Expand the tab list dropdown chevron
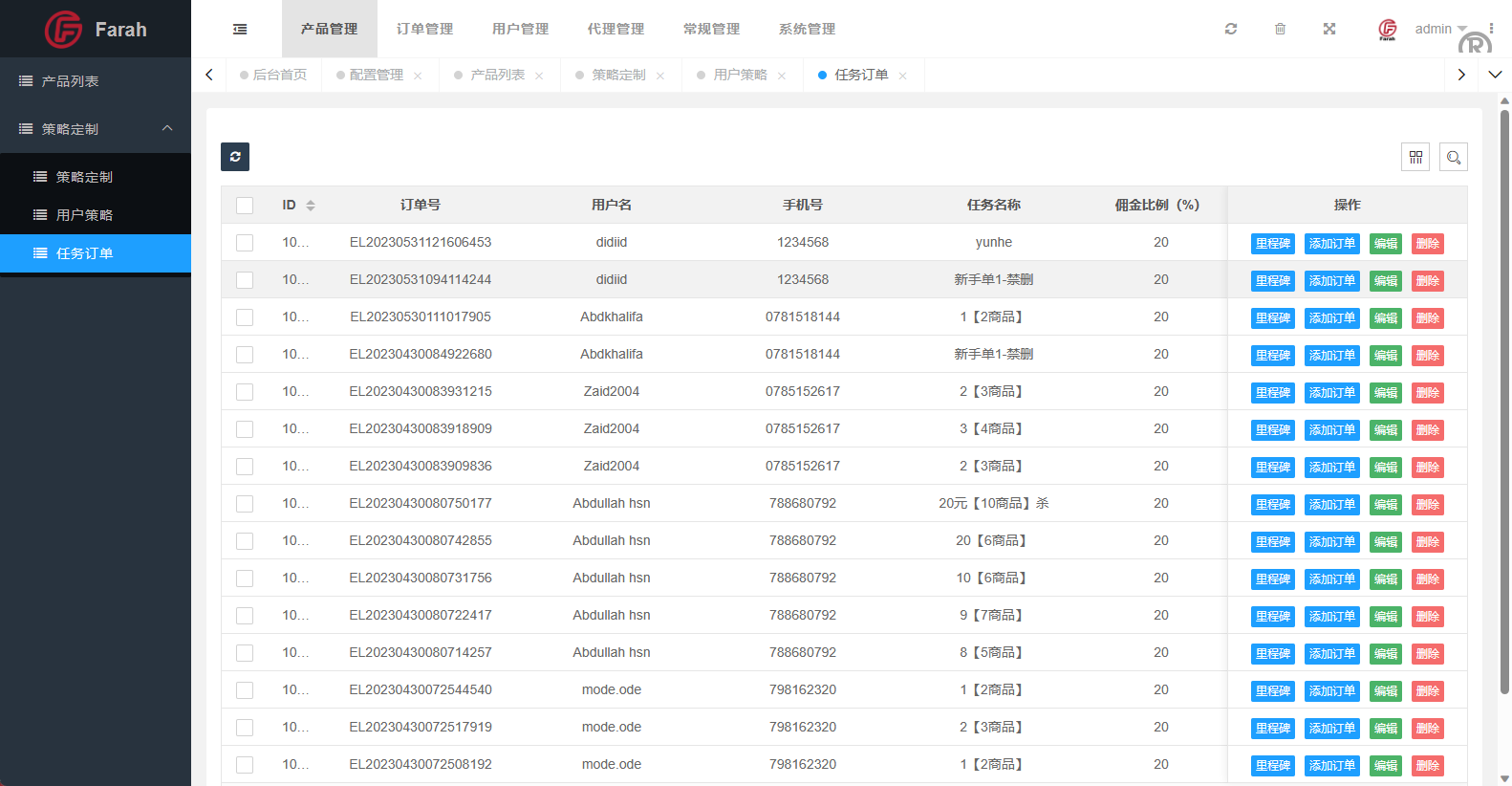The width and height of the screenshot is (1512, 786). click(1495, 75)
